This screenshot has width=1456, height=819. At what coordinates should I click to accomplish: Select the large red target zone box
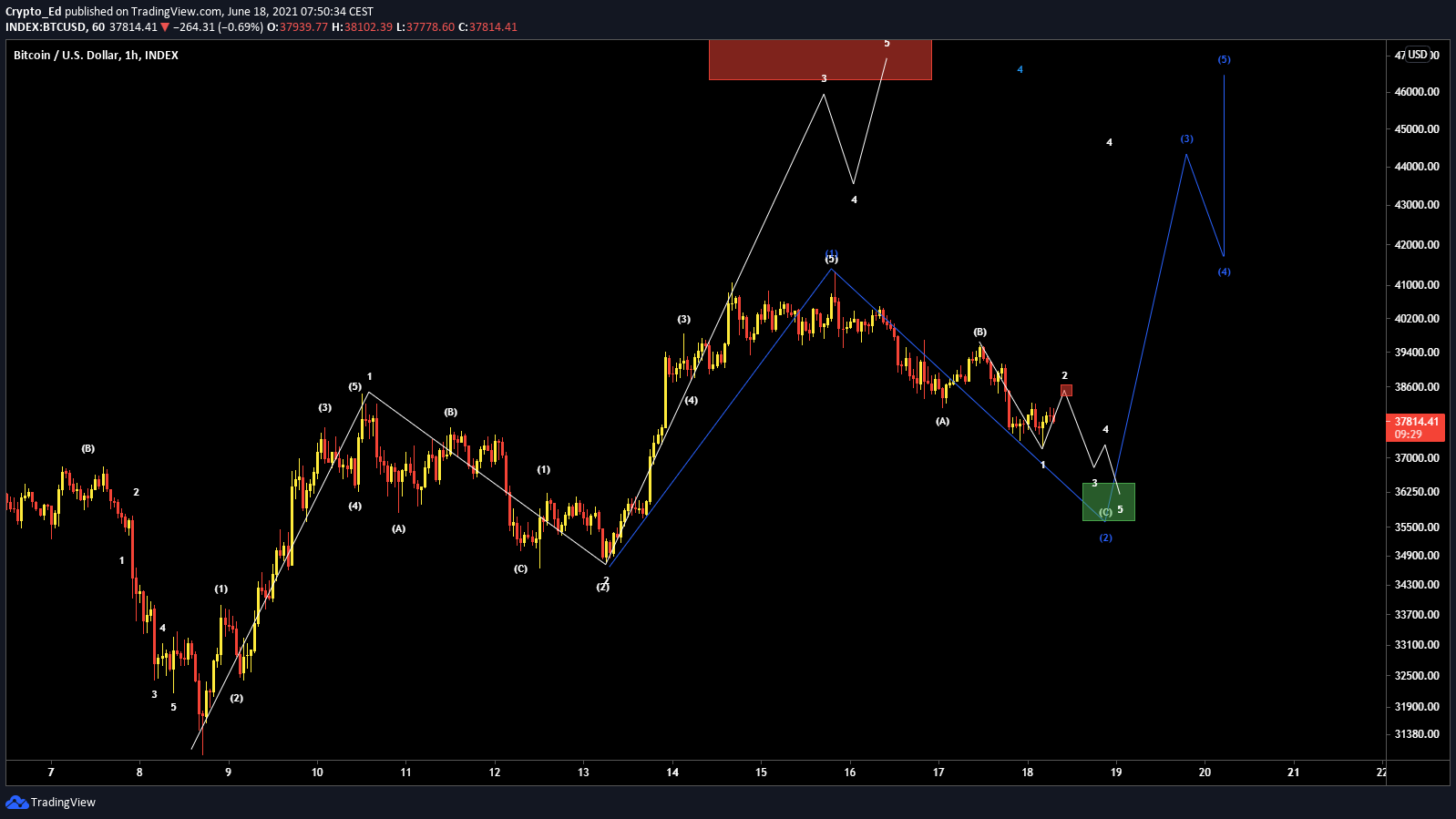(820, 60)
